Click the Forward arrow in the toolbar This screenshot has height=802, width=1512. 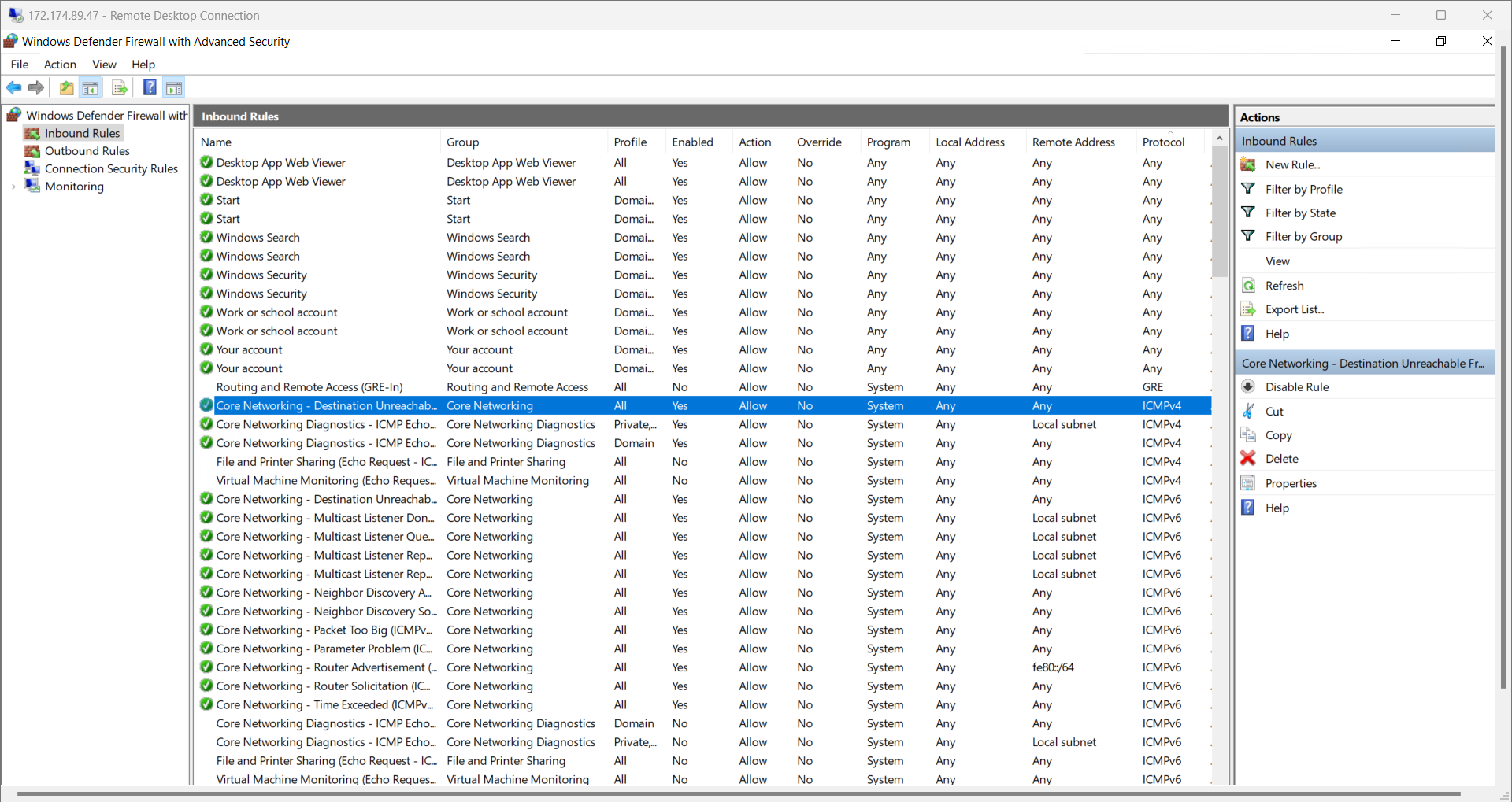pos(36,87)
